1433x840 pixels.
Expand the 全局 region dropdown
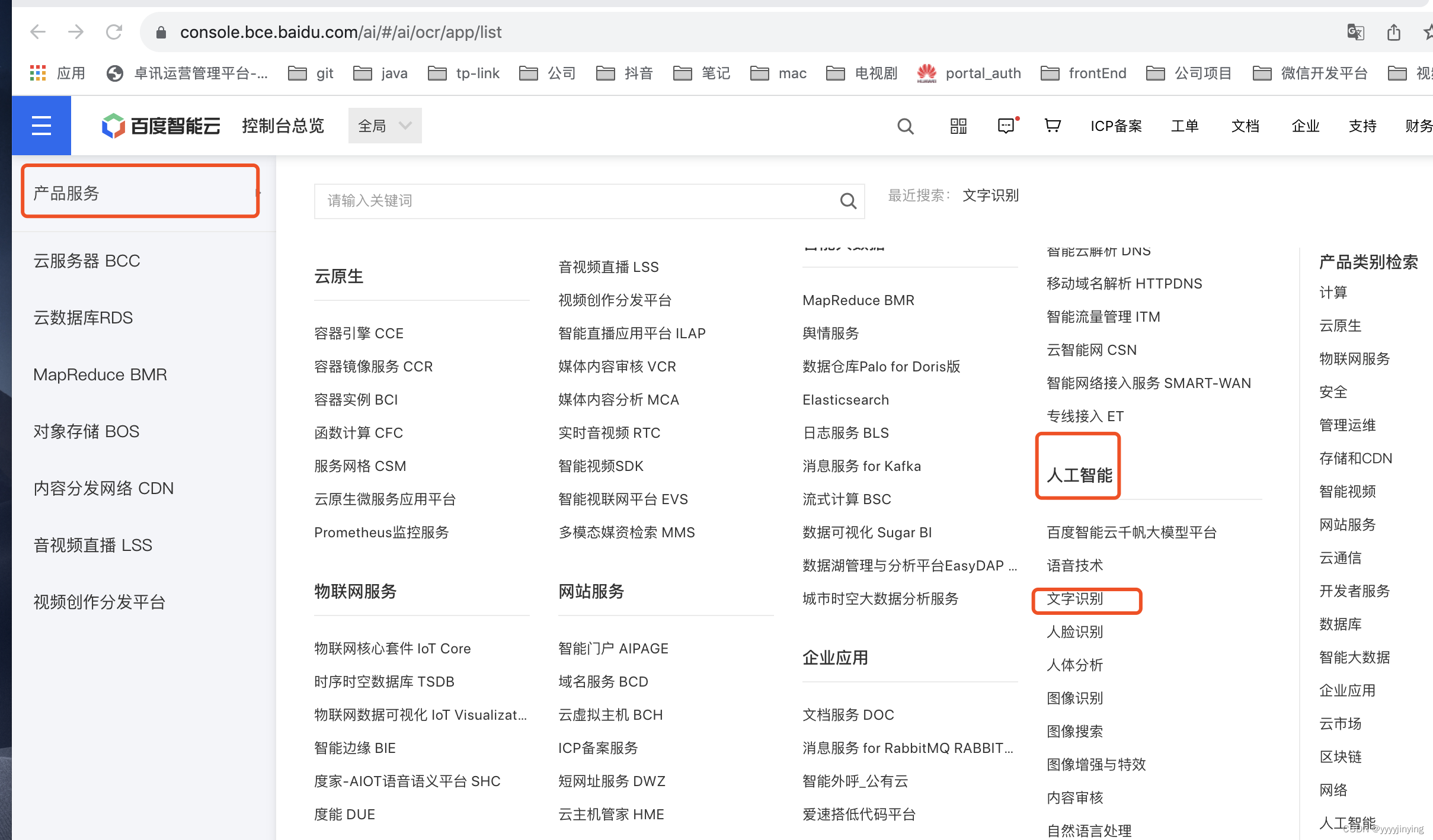coord(385,126)
